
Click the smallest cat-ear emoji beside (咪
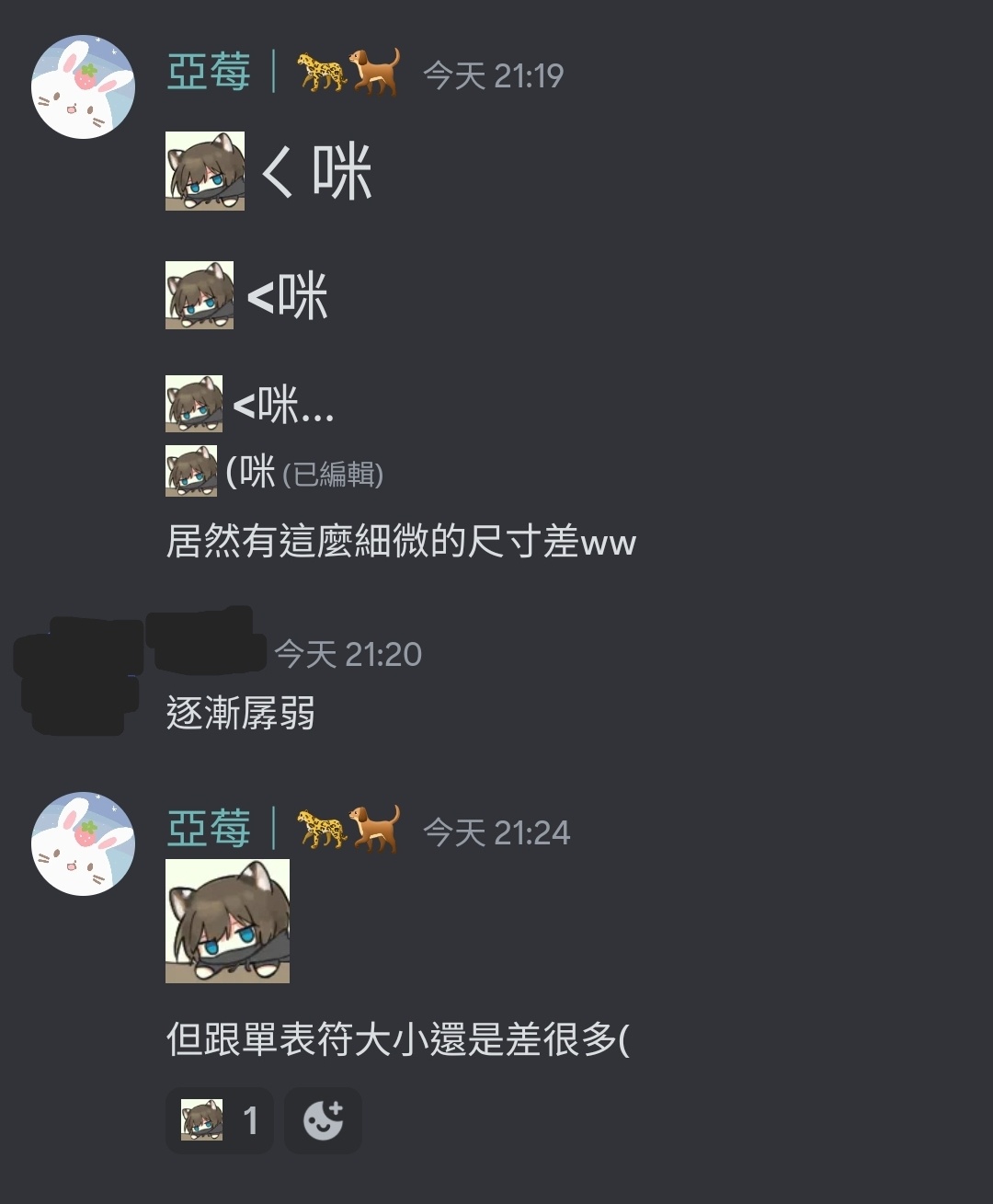pyautogui.click(x=191, y=471)
